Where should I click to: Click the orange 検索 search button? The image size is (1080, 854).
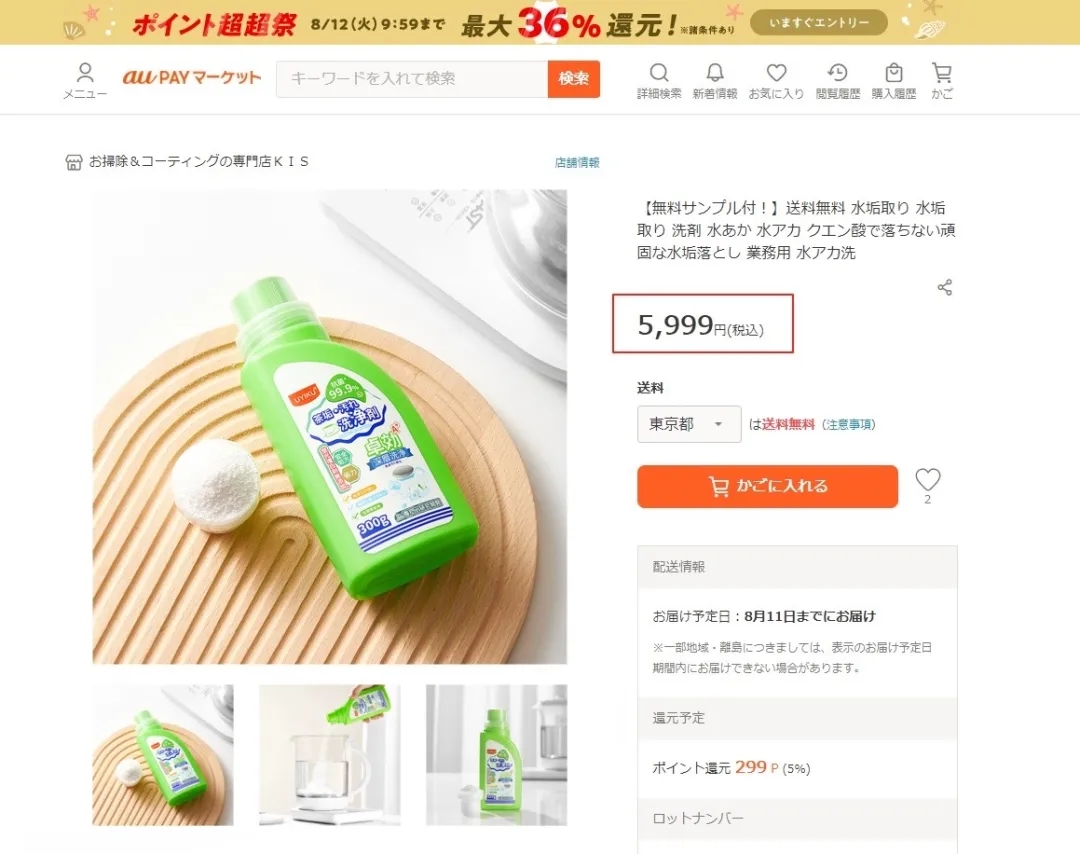point(574,79)
